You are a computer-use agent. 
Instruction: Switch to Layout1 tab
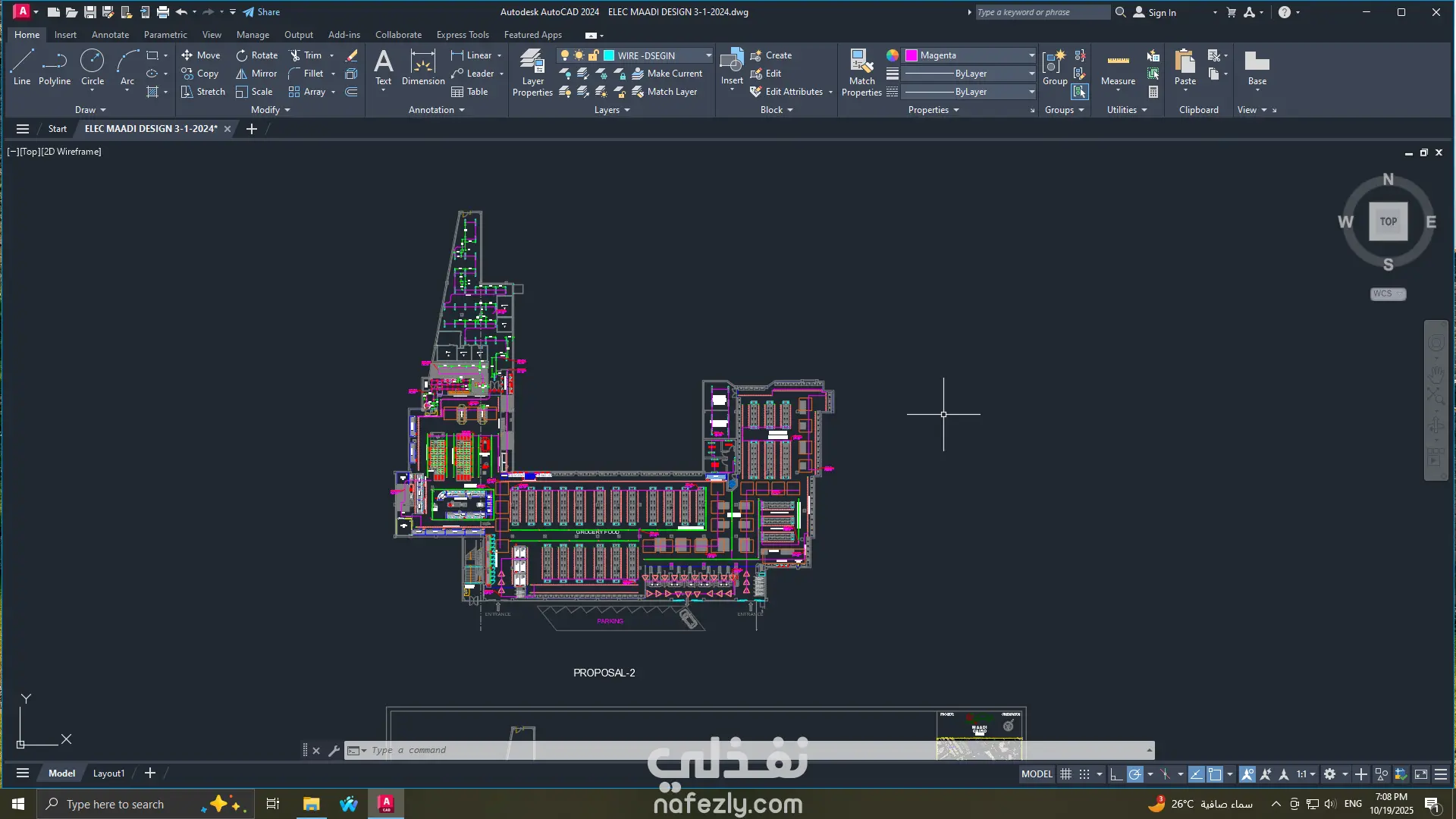click(108, 773)
